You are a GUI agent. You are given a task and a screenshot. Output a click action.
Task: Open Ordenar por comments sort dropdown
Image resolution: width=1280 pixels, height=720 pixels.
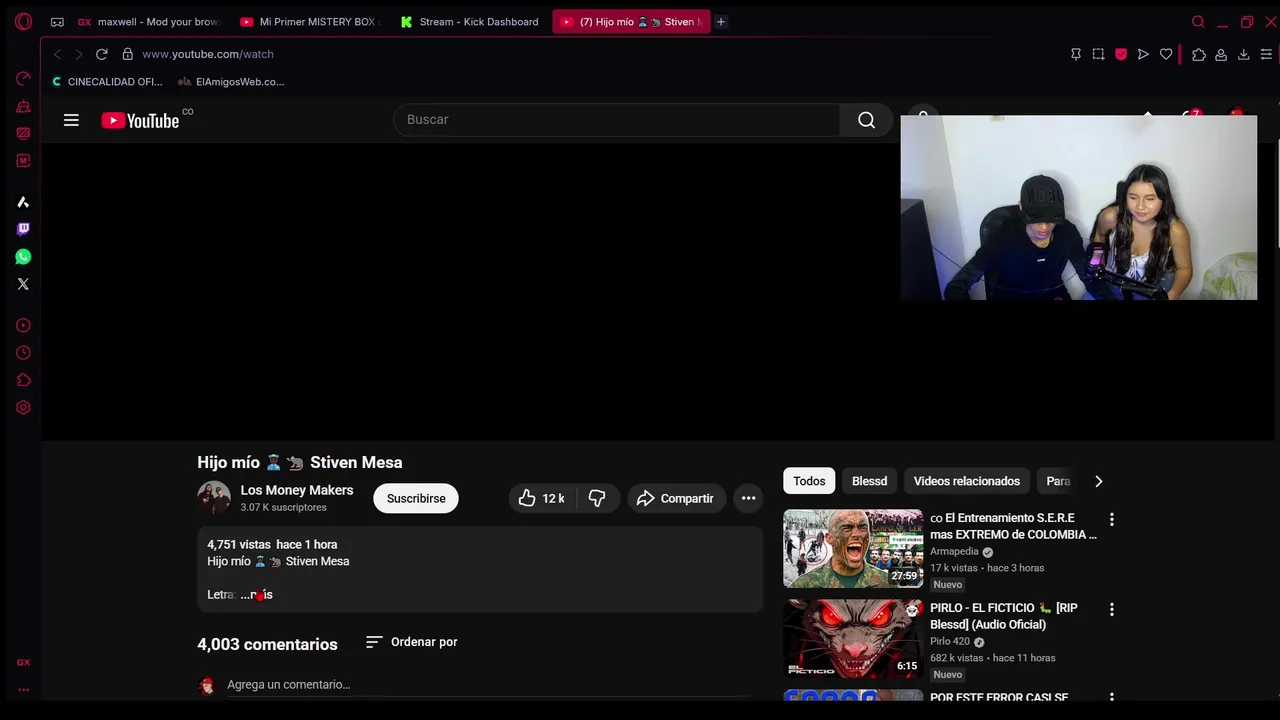tap(411, 642)
